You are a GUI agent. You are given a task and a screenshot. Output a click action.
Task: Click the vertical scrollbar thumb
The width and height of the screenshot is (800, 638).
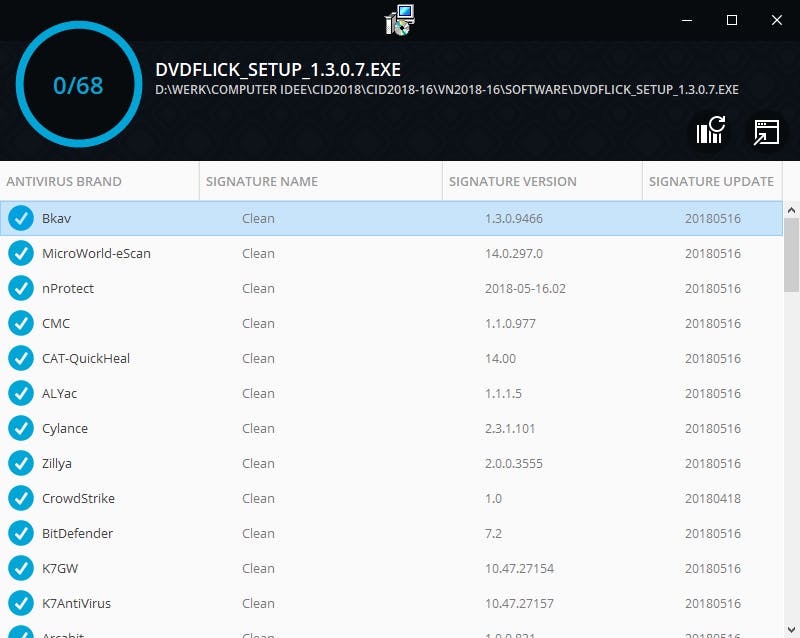click(791, 255)
